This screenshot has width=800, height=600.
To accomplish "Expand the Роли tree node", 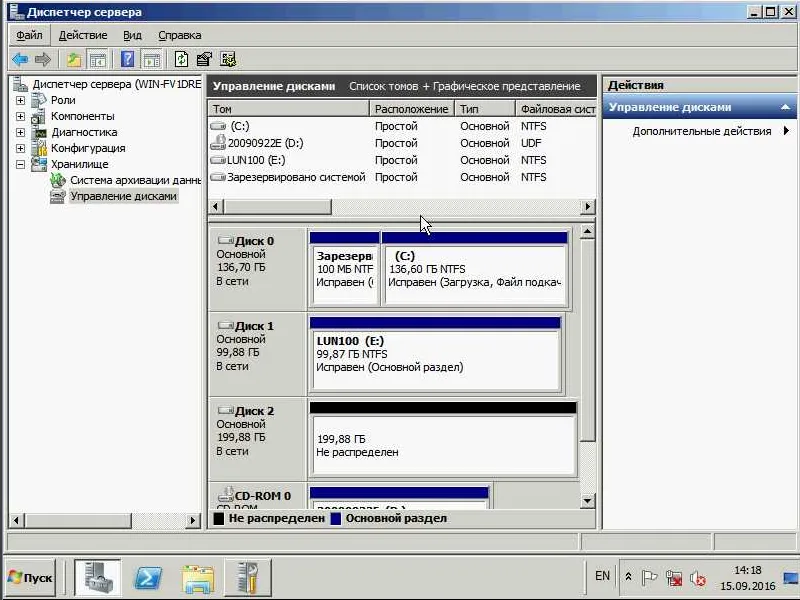I will click(20, 101).
